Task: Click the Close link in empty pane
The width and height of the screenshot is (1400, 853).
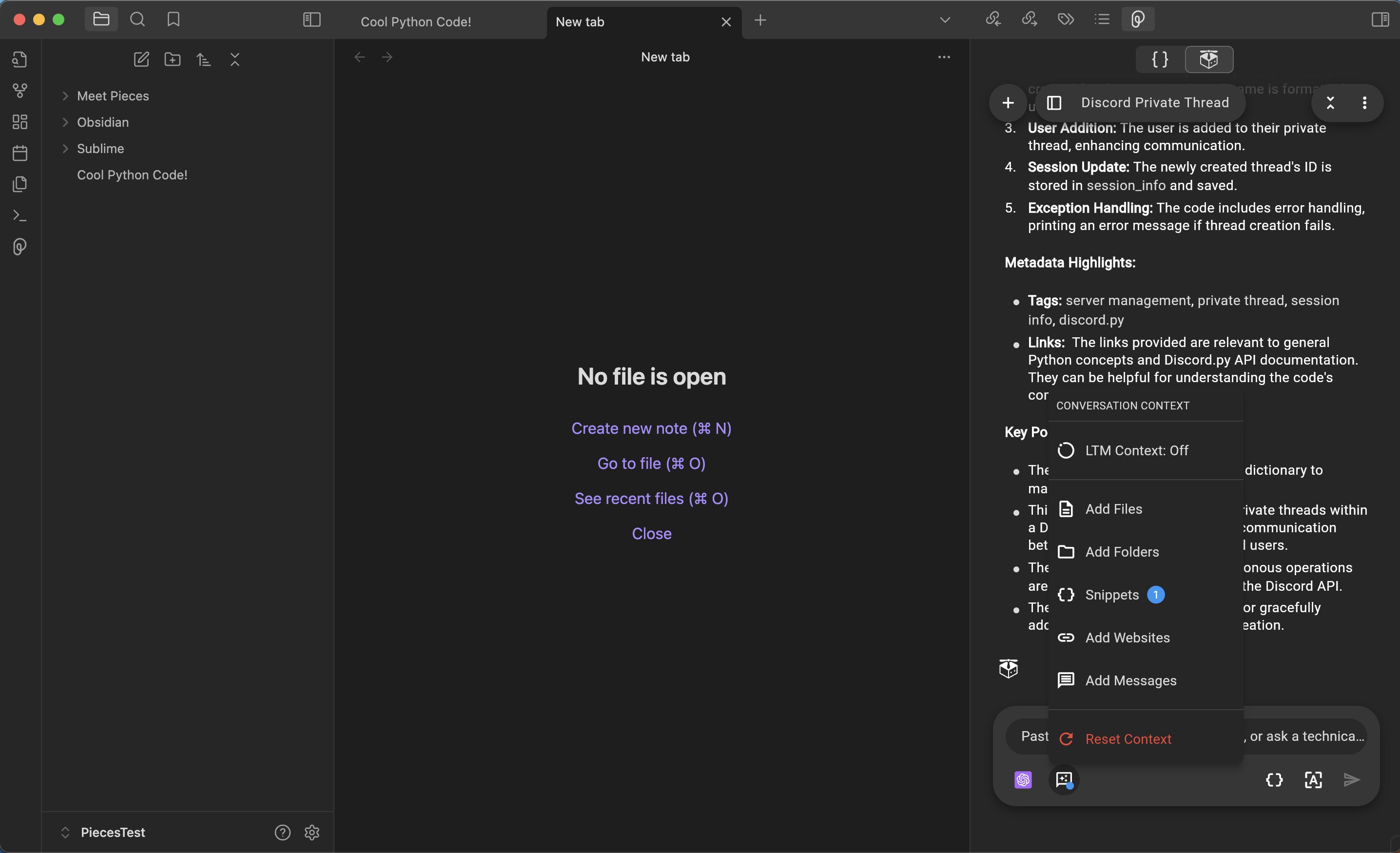Action: (652, 534)
